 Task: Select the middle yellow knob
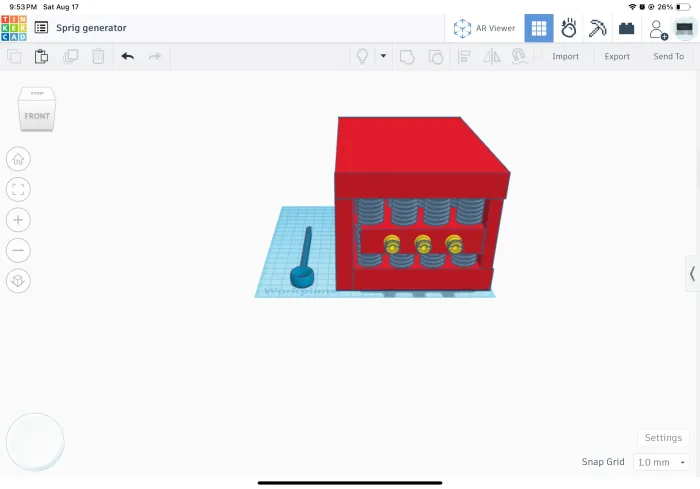pyautogui.click(x=423, y=244)
